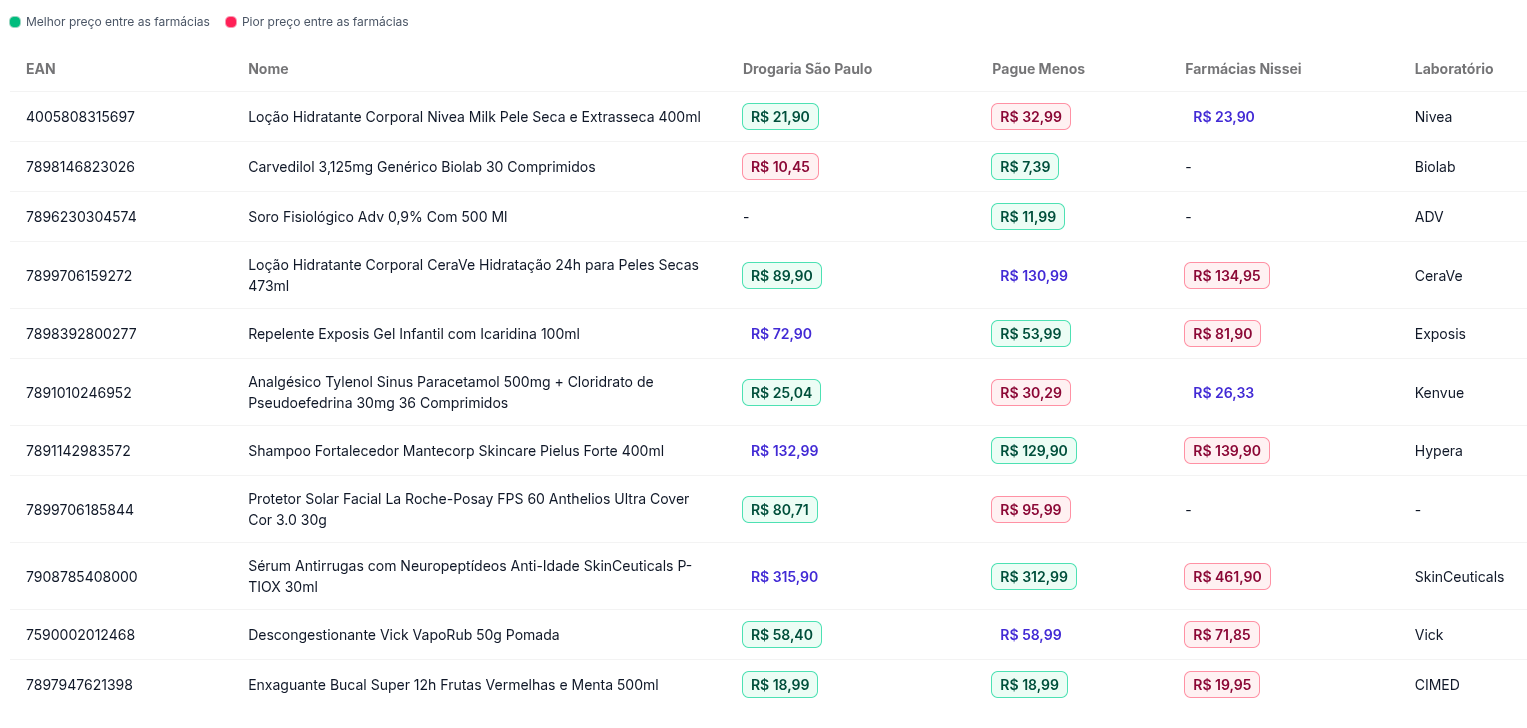Click the Farmácias Nissei column header
Image resolution: width=1527 pixels, height=728 pixels.
(1243, 69)
